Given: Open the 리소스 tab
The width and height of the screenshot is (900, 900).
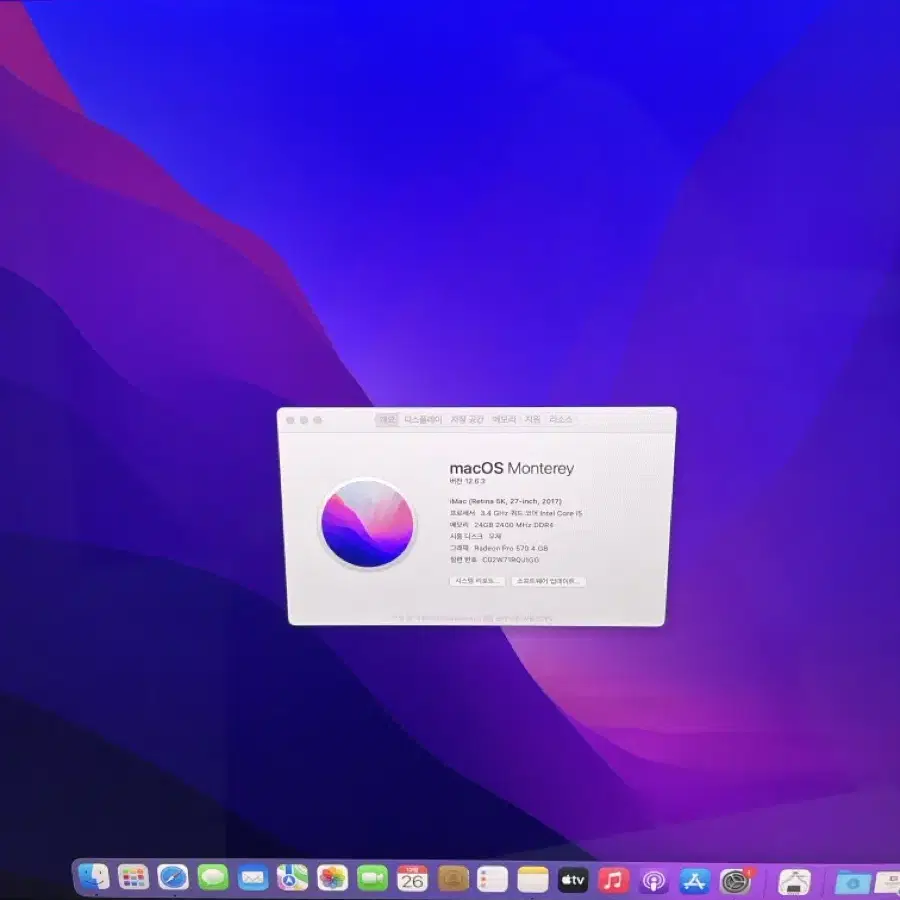Looking at the screenshot, I should point(560,420).
